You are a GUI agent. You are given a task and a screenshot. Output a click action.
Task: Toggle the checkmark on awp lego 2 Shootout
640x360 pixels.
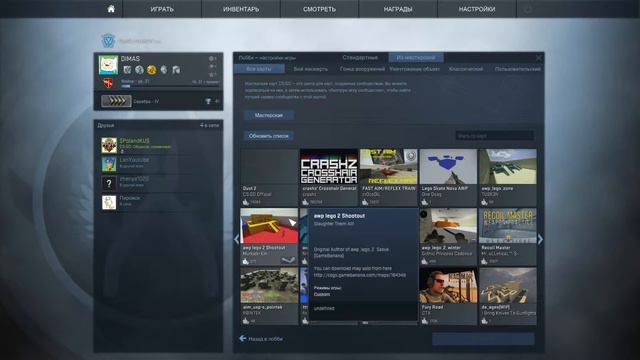[289, 260]
